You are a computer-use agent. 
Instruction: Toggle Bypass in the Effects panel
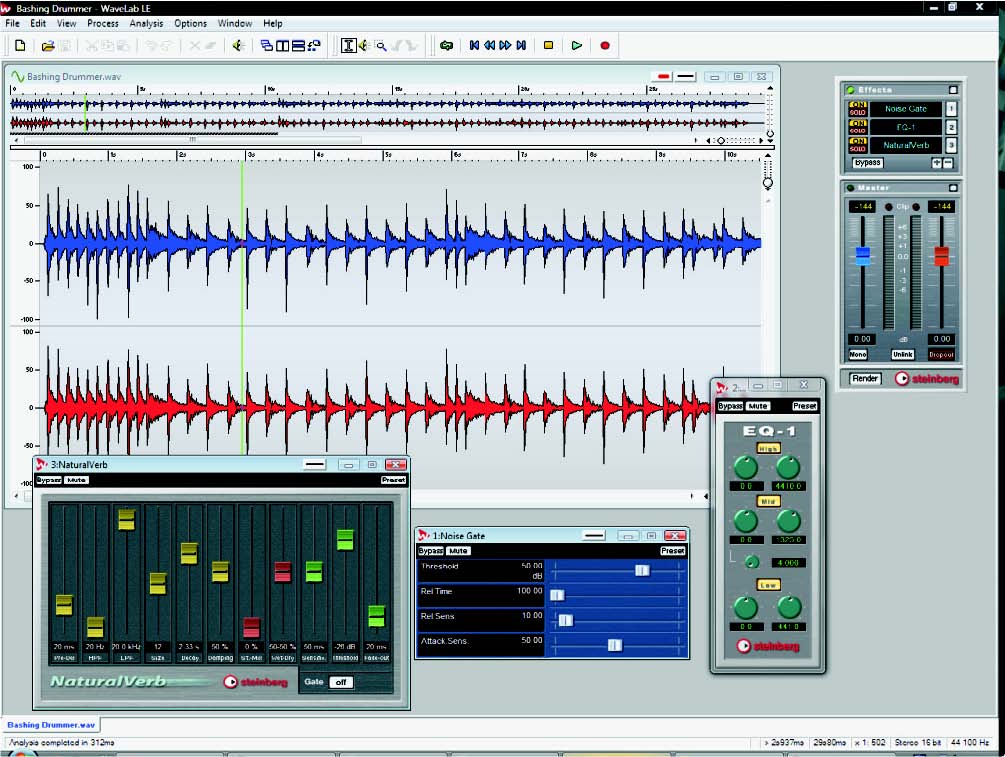868,163
